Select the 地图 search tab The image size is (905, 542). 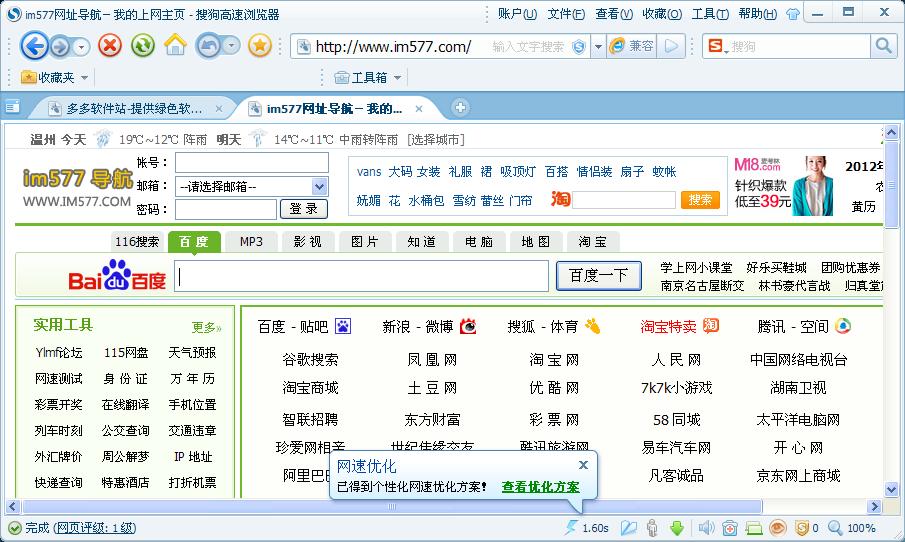point(536,242)
